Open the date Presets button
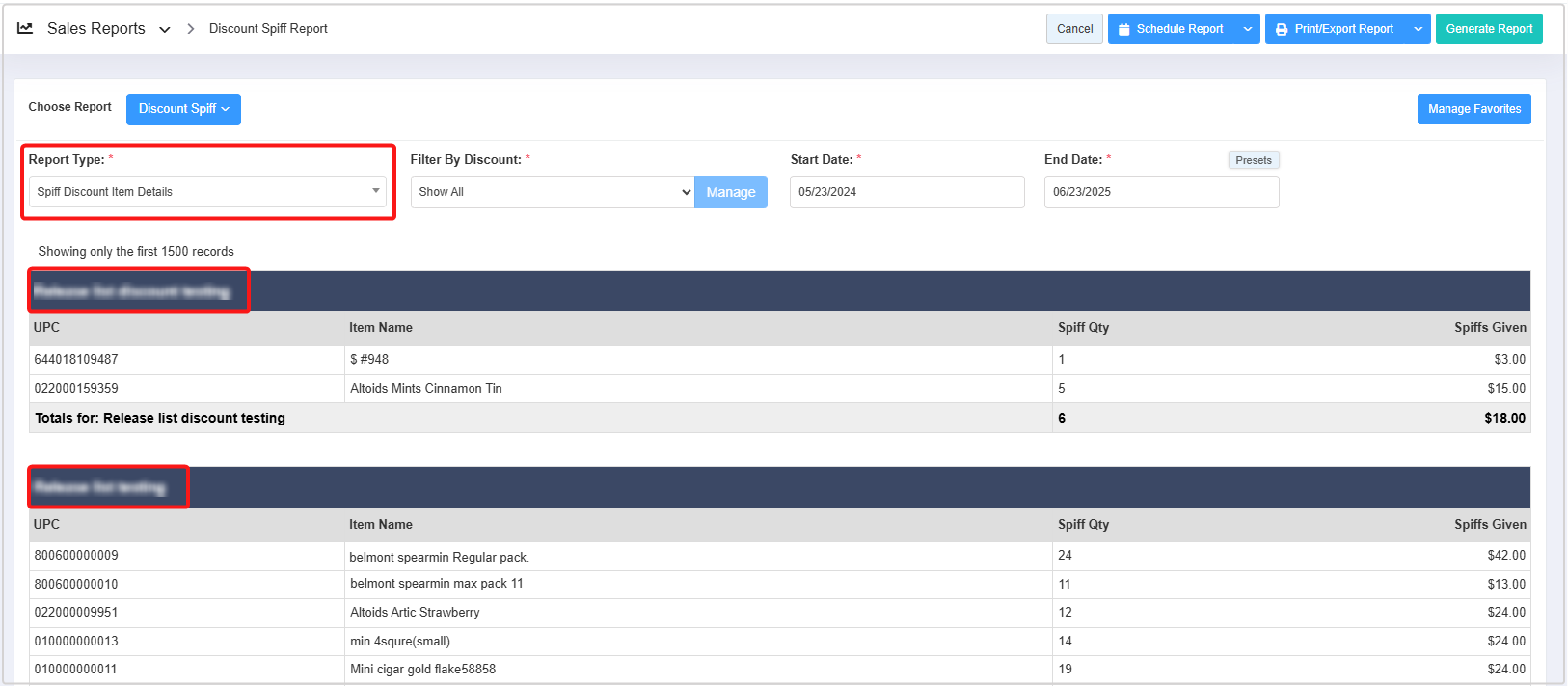 coord(1253,160)
